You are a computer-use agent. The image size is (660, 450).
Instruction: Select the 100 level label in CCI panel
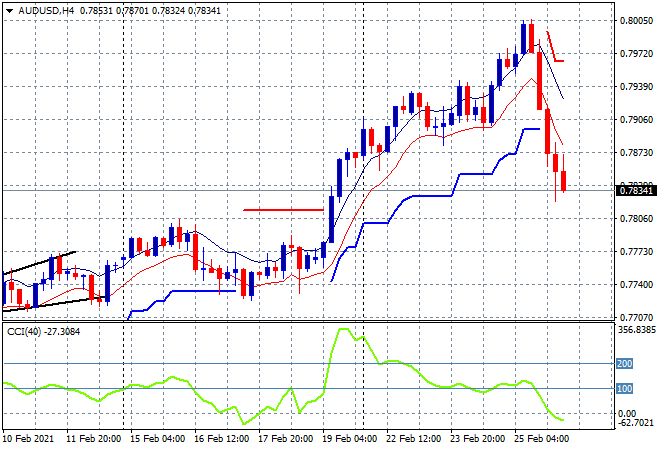click(x=624, y=389)
